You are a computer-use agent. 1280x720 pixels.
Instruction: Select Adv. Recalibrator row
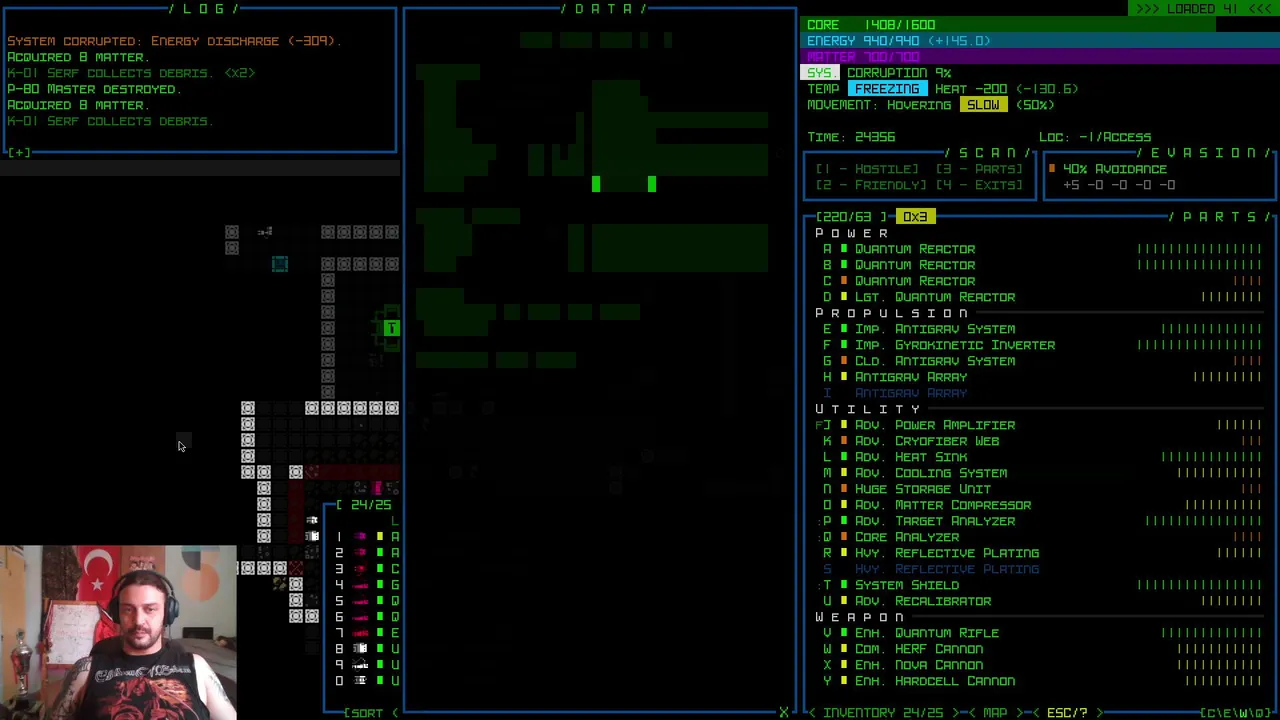click(1040, 601)
